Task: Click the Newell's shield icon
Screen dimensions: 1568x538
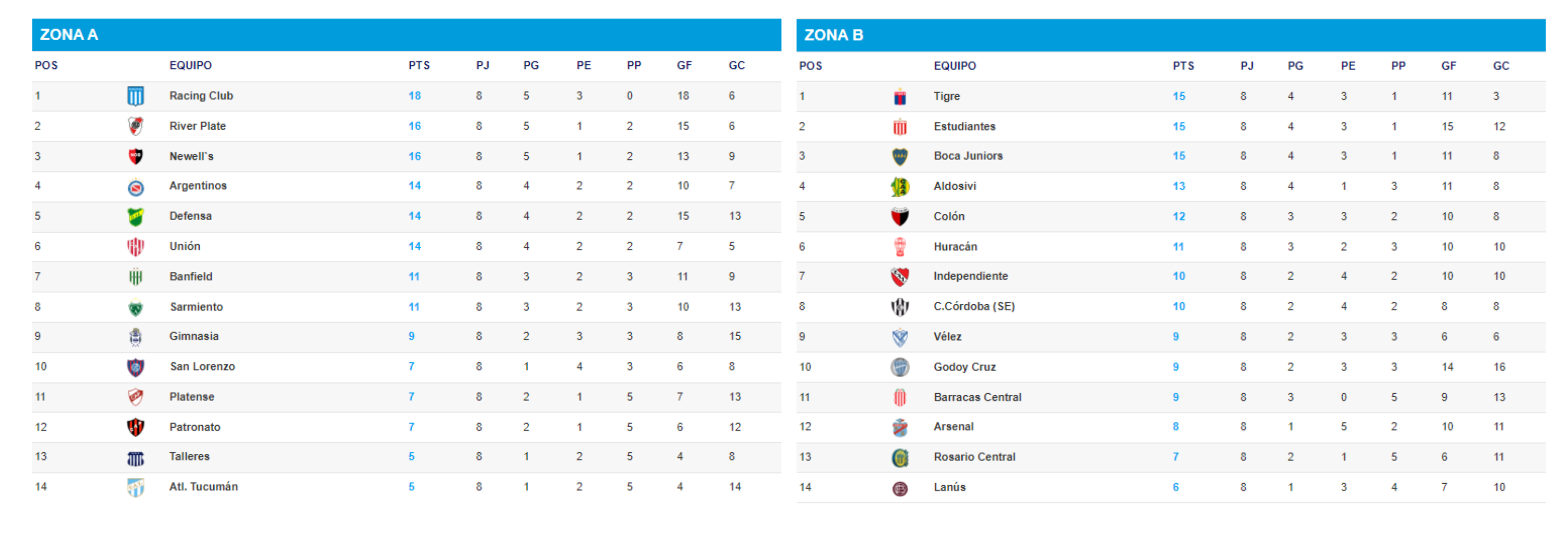Action: tap(135, 156)
